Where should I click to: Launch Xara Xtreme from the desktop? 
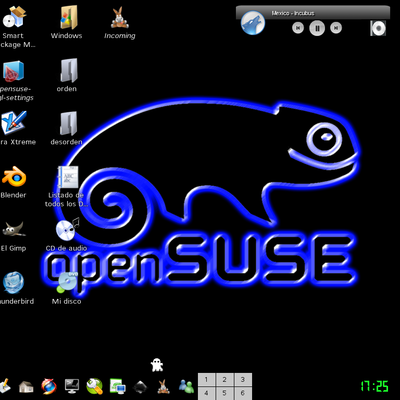coord(13,123)
